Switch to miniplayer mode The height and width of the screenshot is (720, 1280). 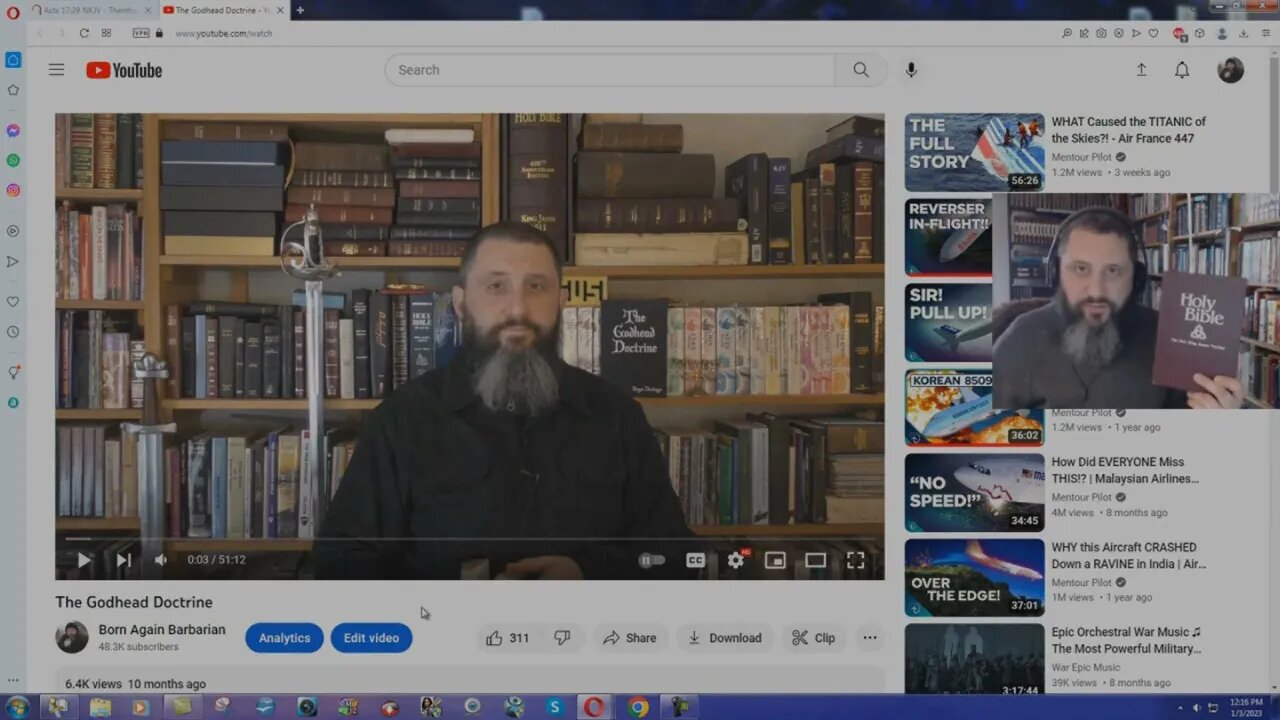tap(775, 560)
